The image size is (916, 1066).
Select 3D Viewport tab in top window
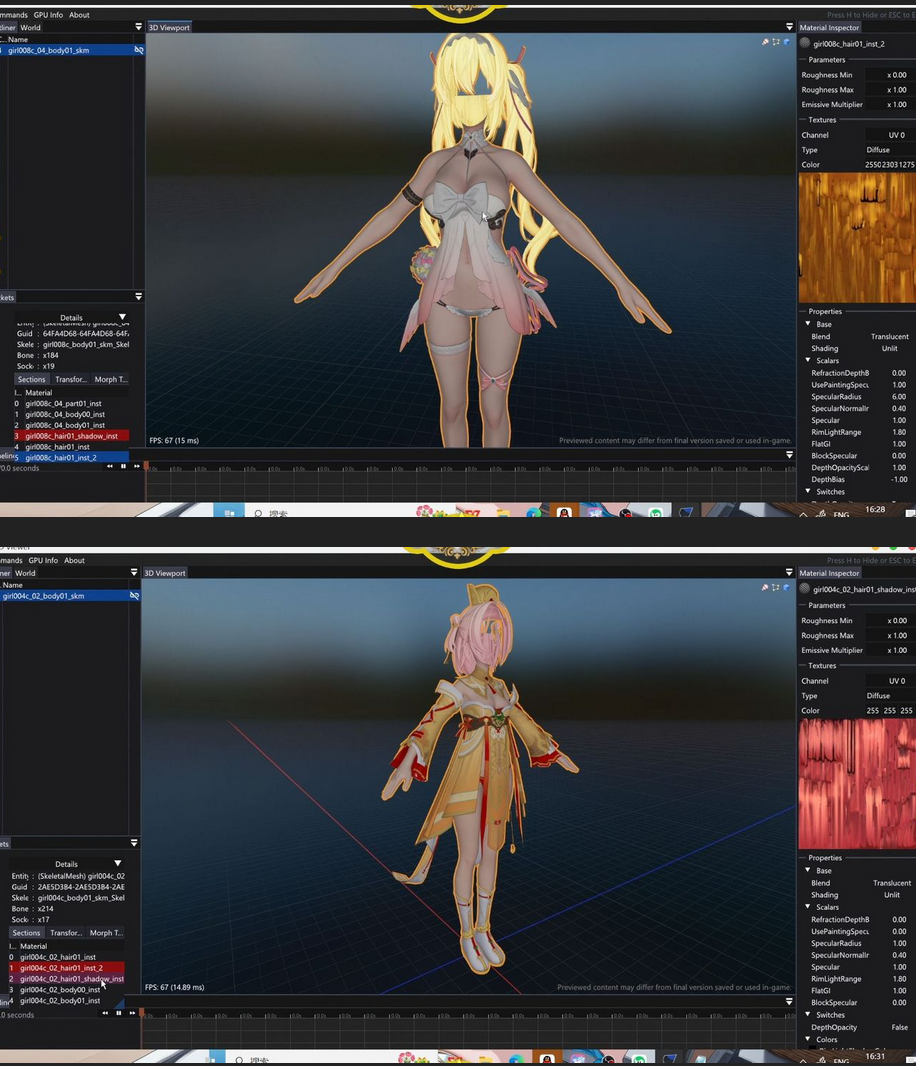(169, 27)
